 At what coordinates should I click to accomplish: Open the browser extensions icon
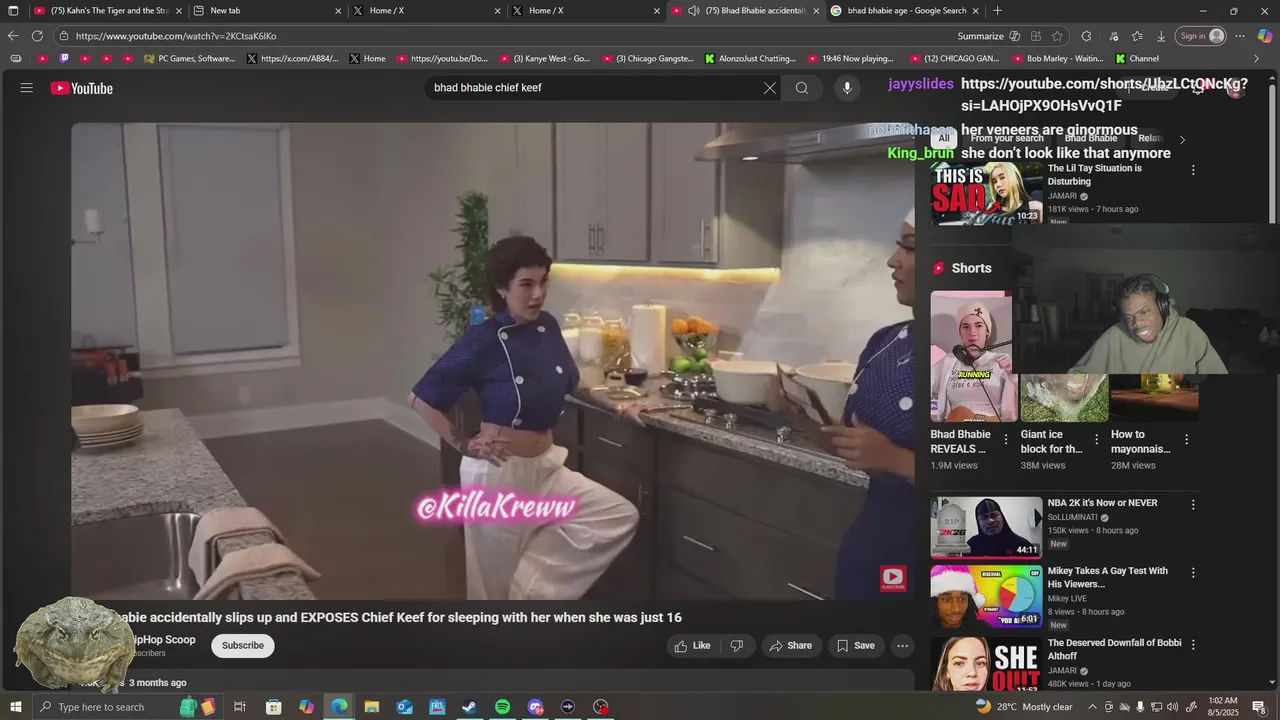pos(1086,36)
